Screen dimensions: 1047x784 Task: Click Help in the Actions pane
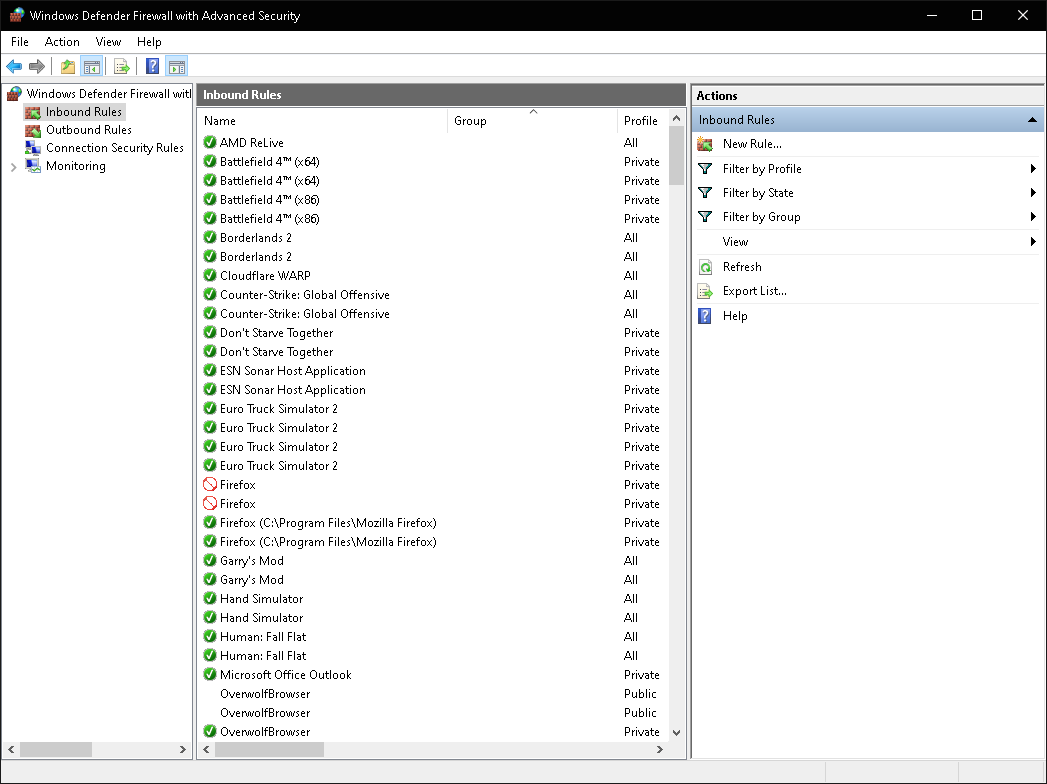click(735, 316)
